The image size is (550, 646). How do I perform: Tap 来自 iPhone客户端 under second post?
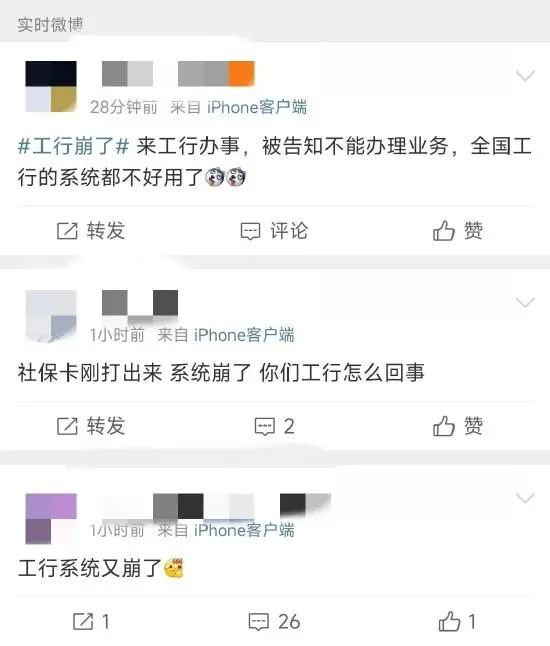226,335
